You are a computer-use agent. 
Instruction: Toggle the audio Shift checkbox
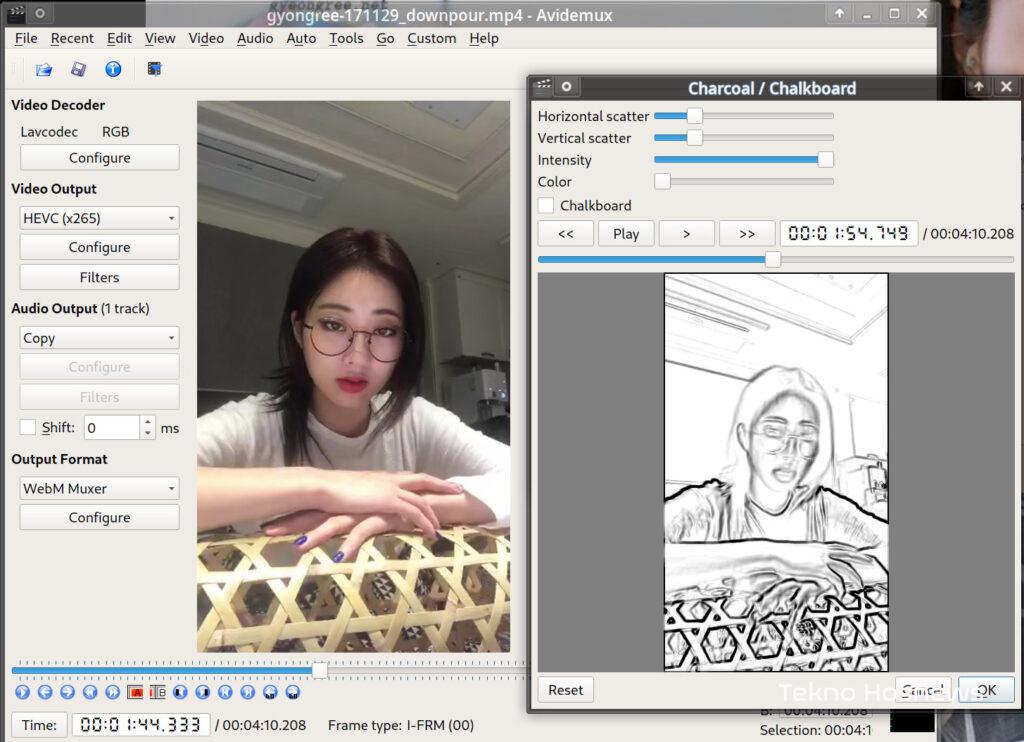tap(28, 427)
